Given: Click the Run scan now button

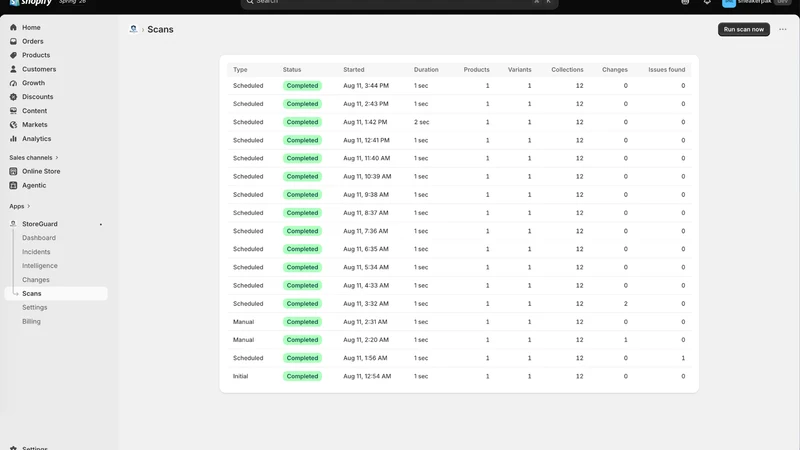Looking at the screenshot, I should [744, 29].
